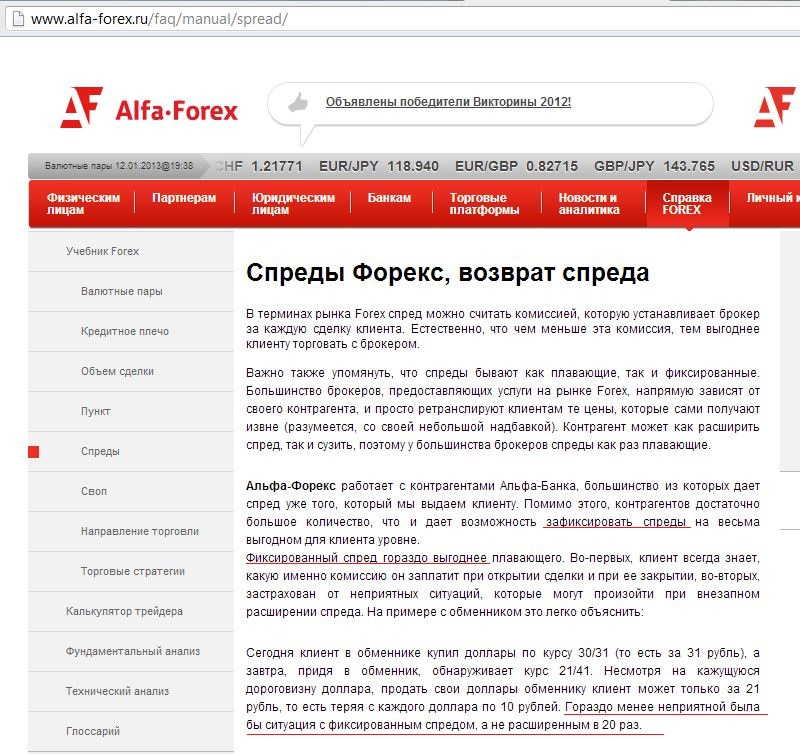Image resolution: width=800 pixels, height=754 pixels.
Task: Select the Справка FOREX tab
Action: pyautogui.click(x=687, y=204)
